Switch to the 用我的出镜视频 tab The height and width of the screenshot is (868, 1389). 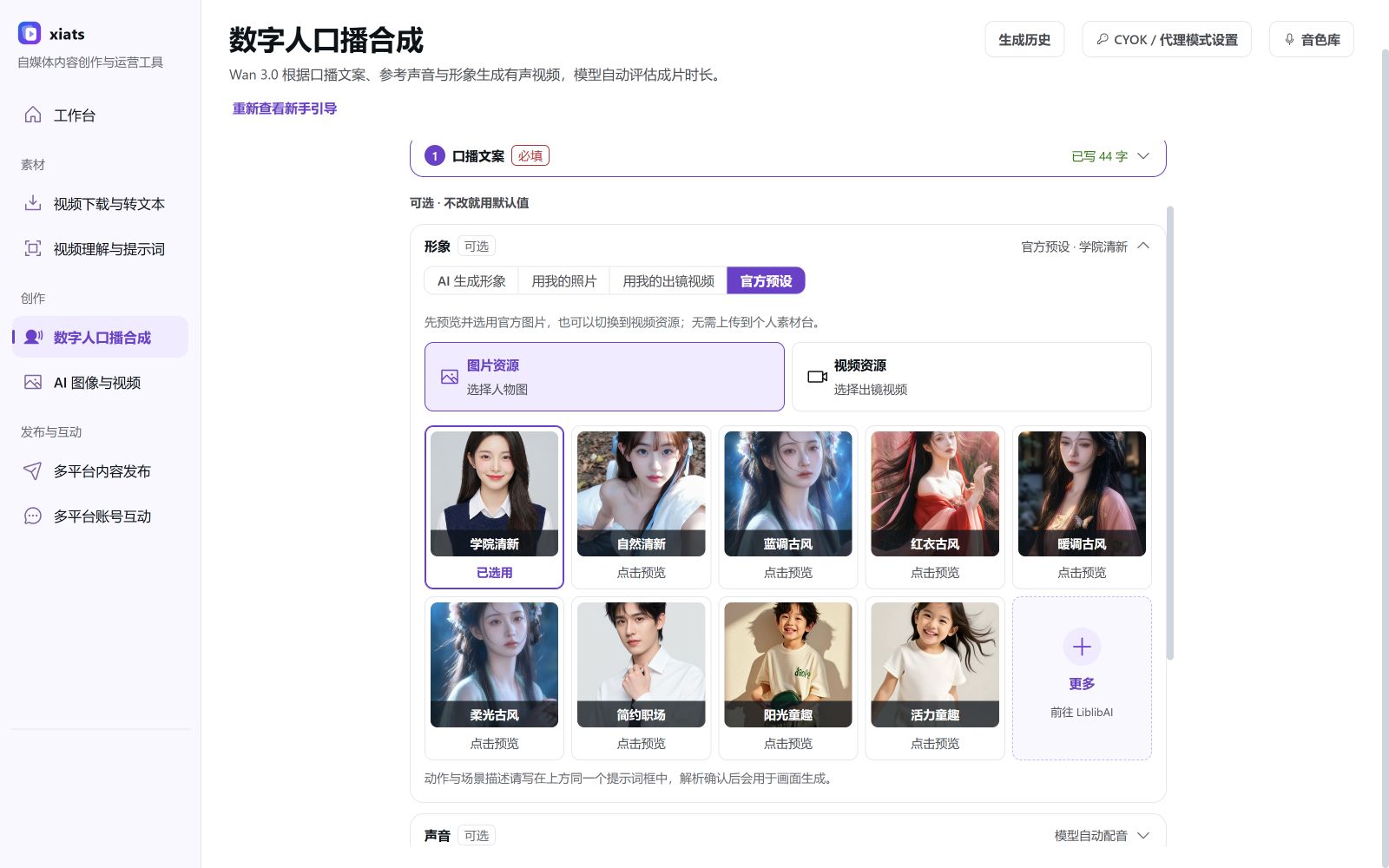668,281
